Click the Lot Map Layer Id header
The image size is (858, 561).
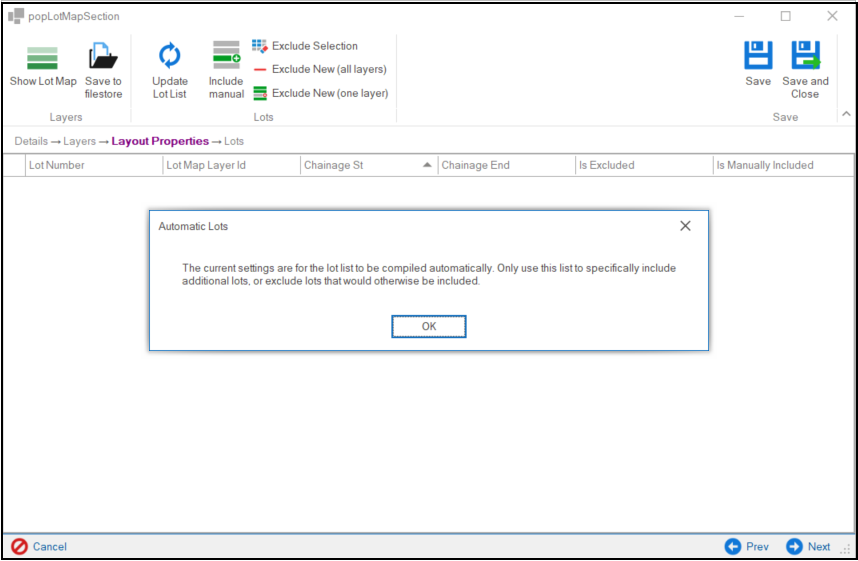(x=206, y=165)
